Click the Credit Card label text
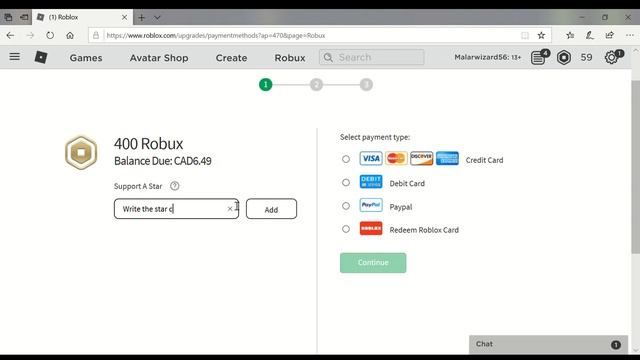This screenshot has width=640, height=360. point(484,160)
